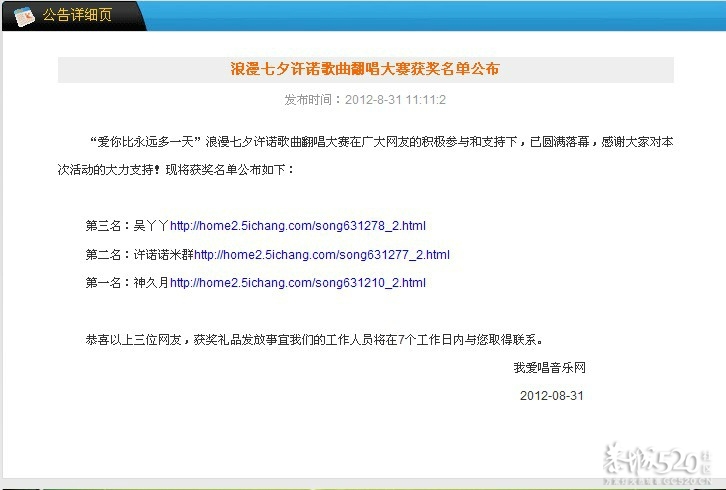Click the sentence starting 恭喜以上三位网友
This screenshot has width=726, height=490.
pos(314,340)
